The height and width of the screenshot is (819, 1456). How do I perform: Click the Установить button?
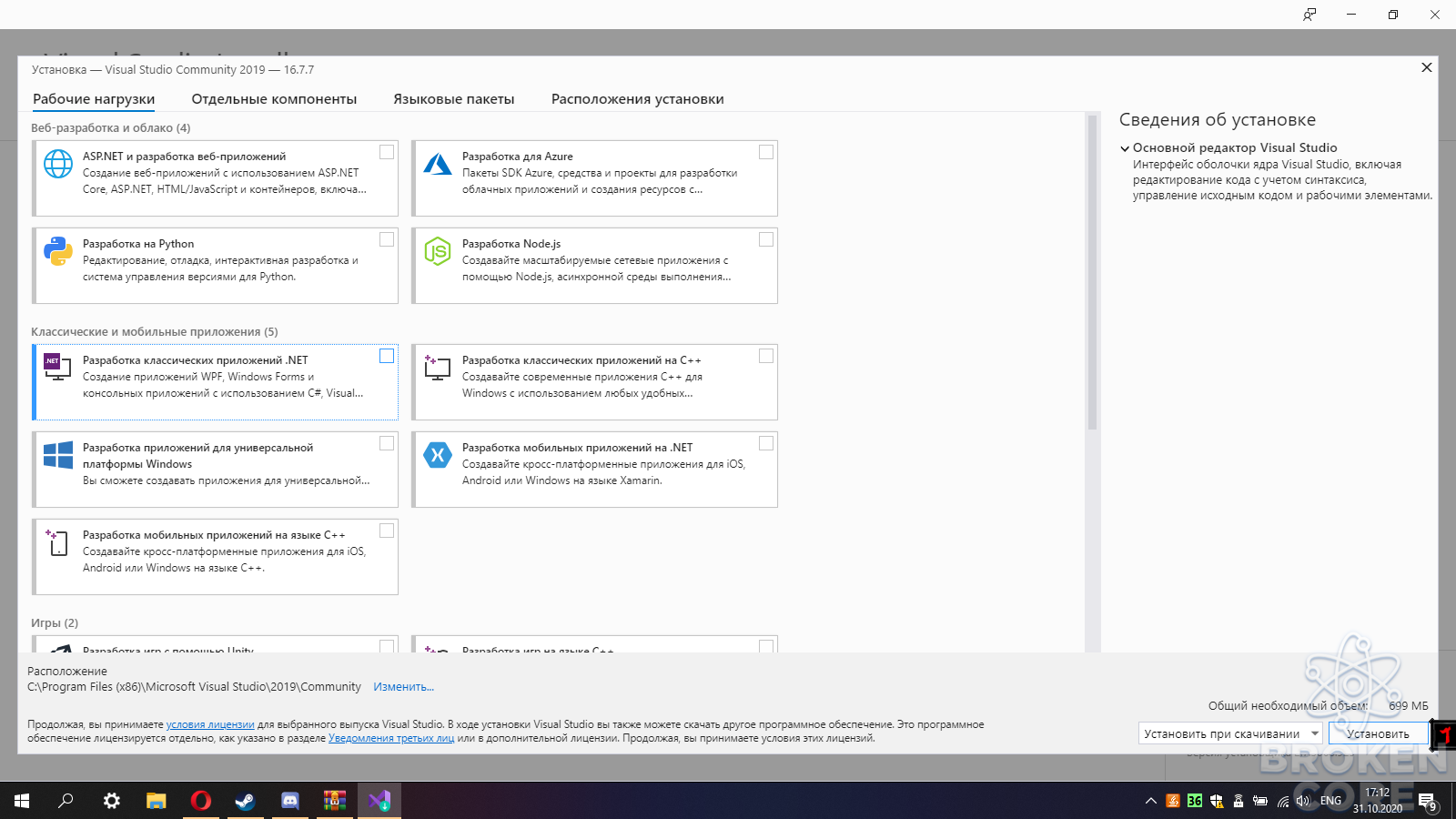(x=1378, y=733)
